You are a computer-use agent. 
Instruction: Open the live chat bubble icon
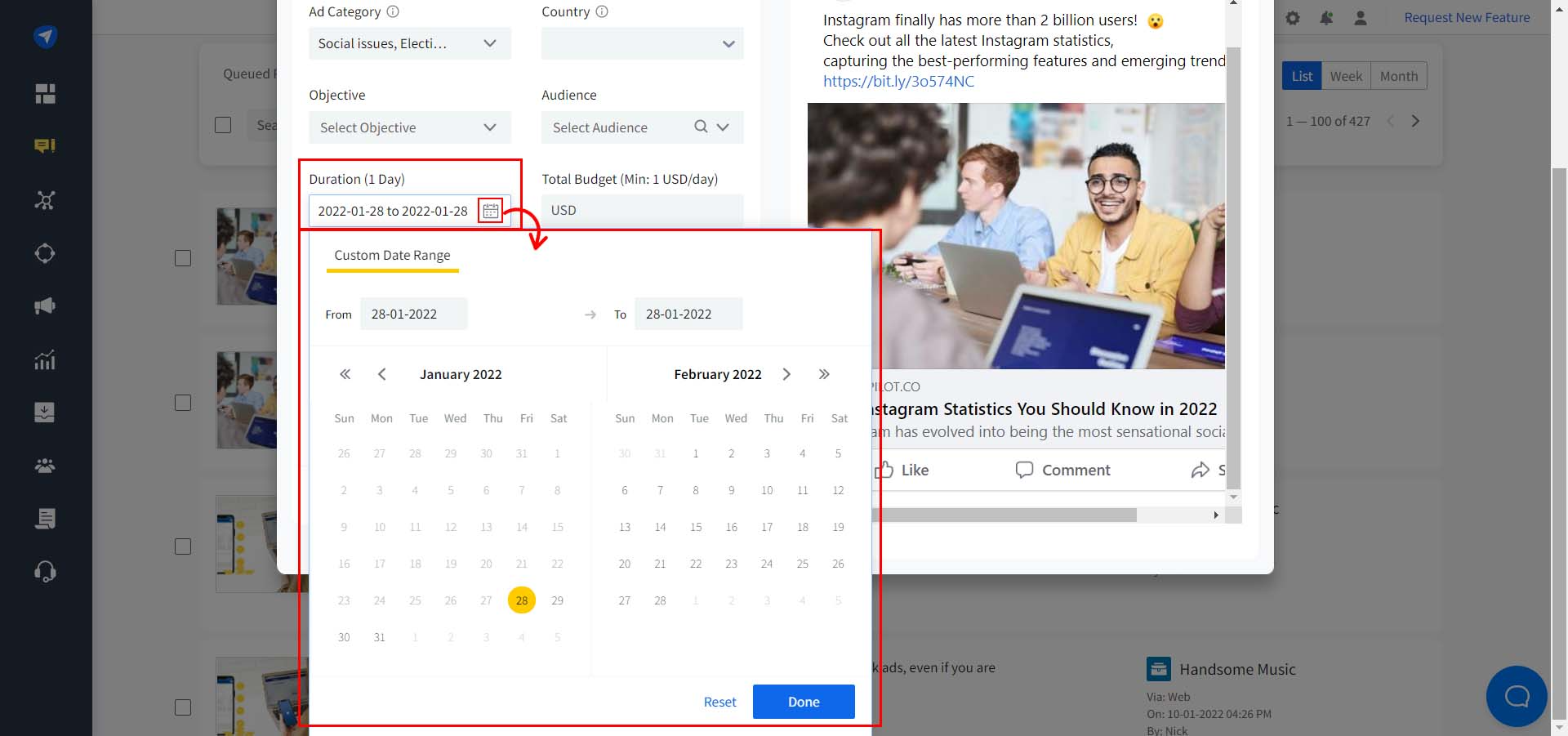[x=1517, y=696]
